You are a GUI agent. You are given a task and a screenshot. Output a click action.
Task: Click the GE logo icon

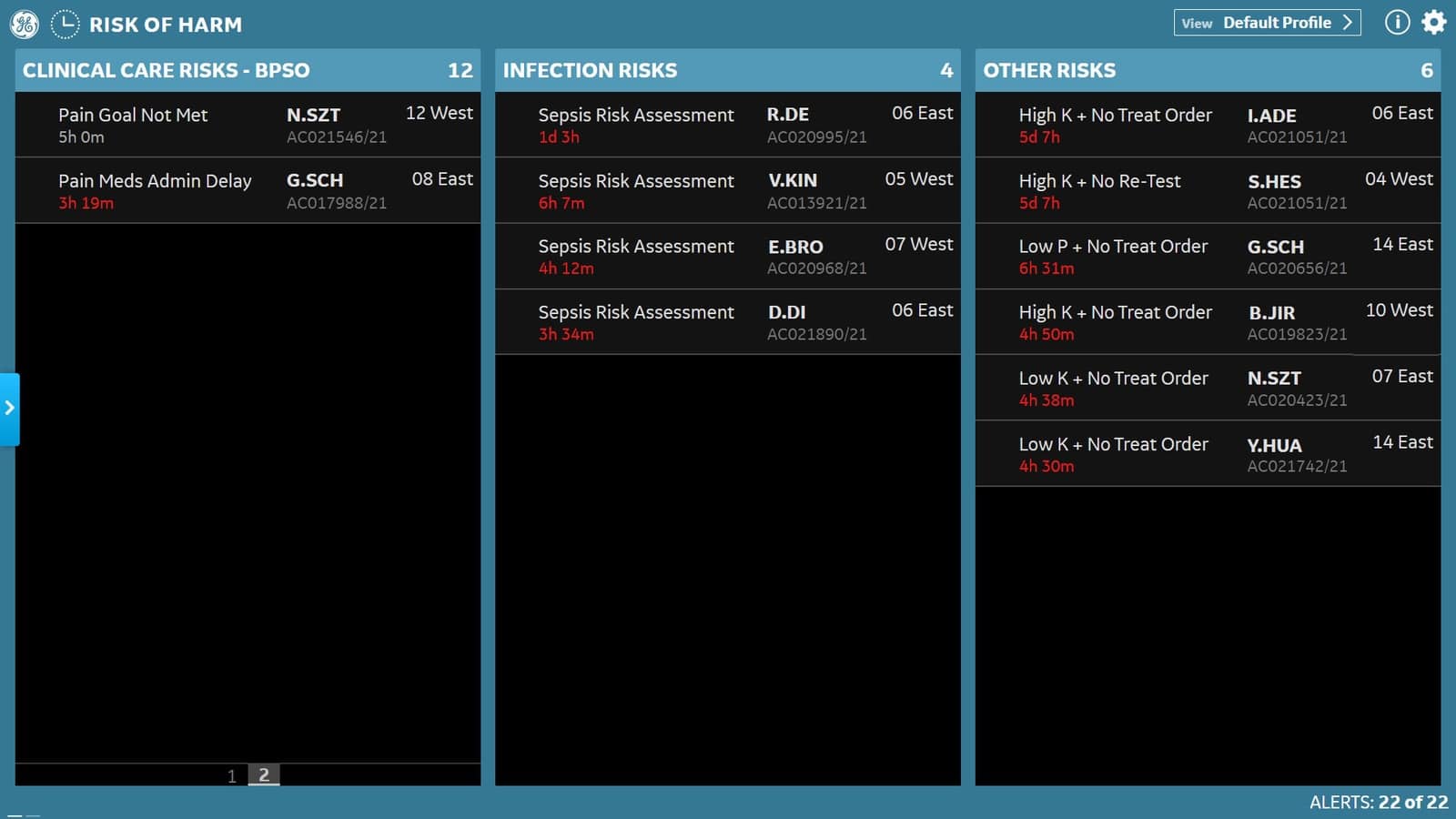tap(25, 24)
